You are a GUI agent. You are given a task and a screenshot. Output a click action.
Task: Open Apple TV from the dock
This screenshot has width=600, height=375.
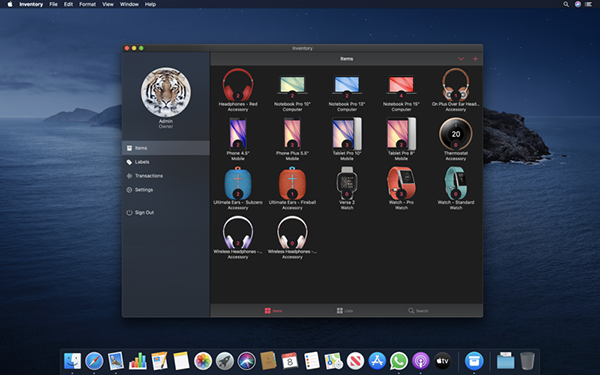[x=442, y=361]
